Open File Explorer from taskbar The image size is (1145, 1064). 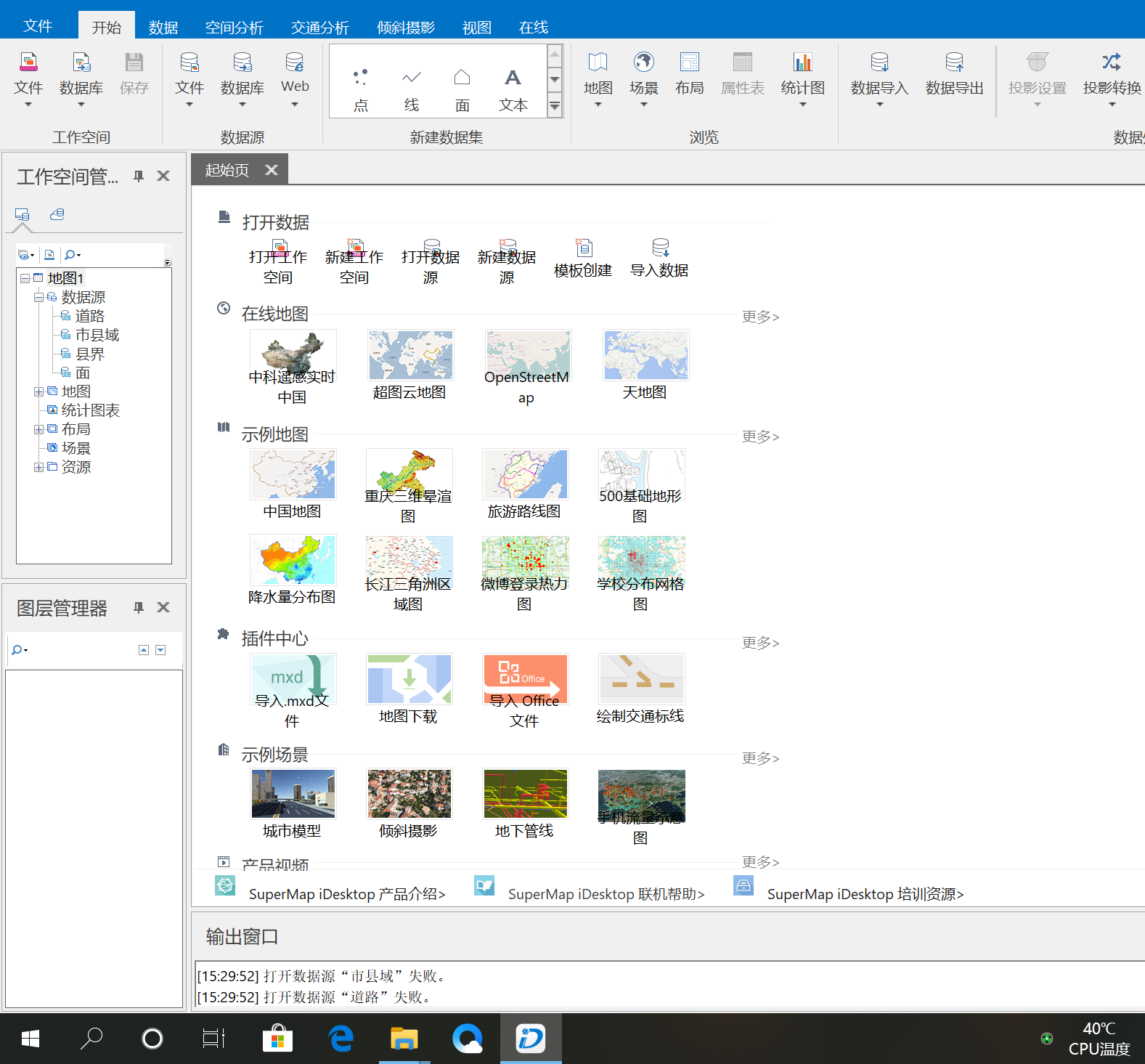coord(404,1039)
